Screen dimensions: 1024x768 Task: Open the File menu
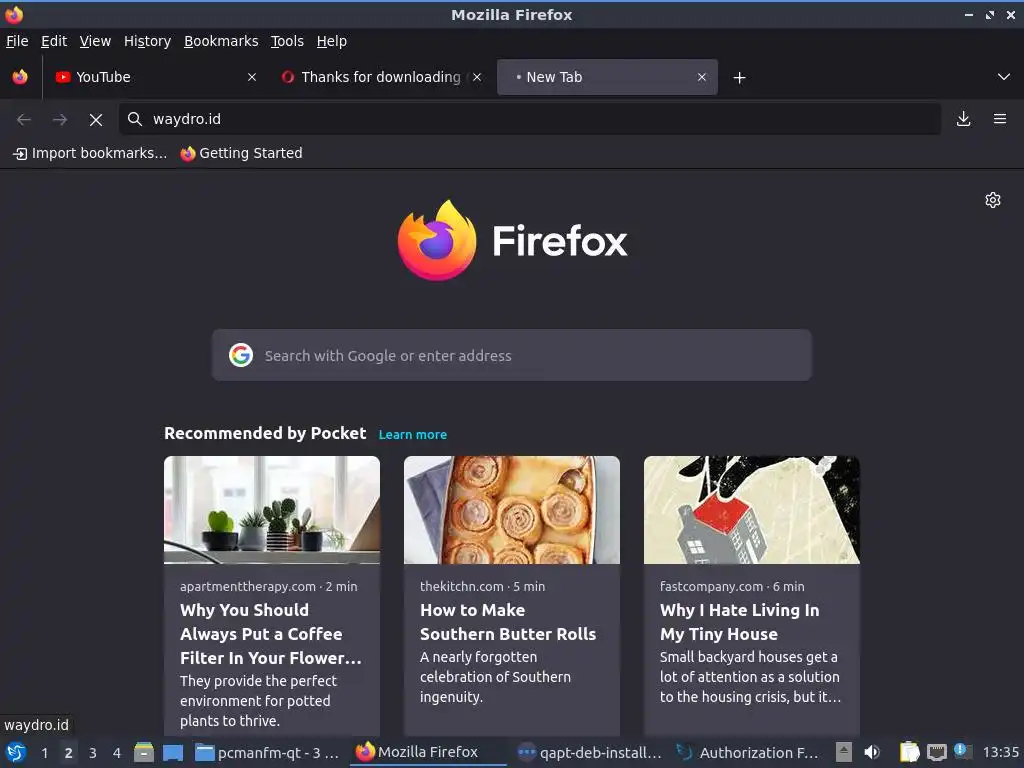pos(17,41)
